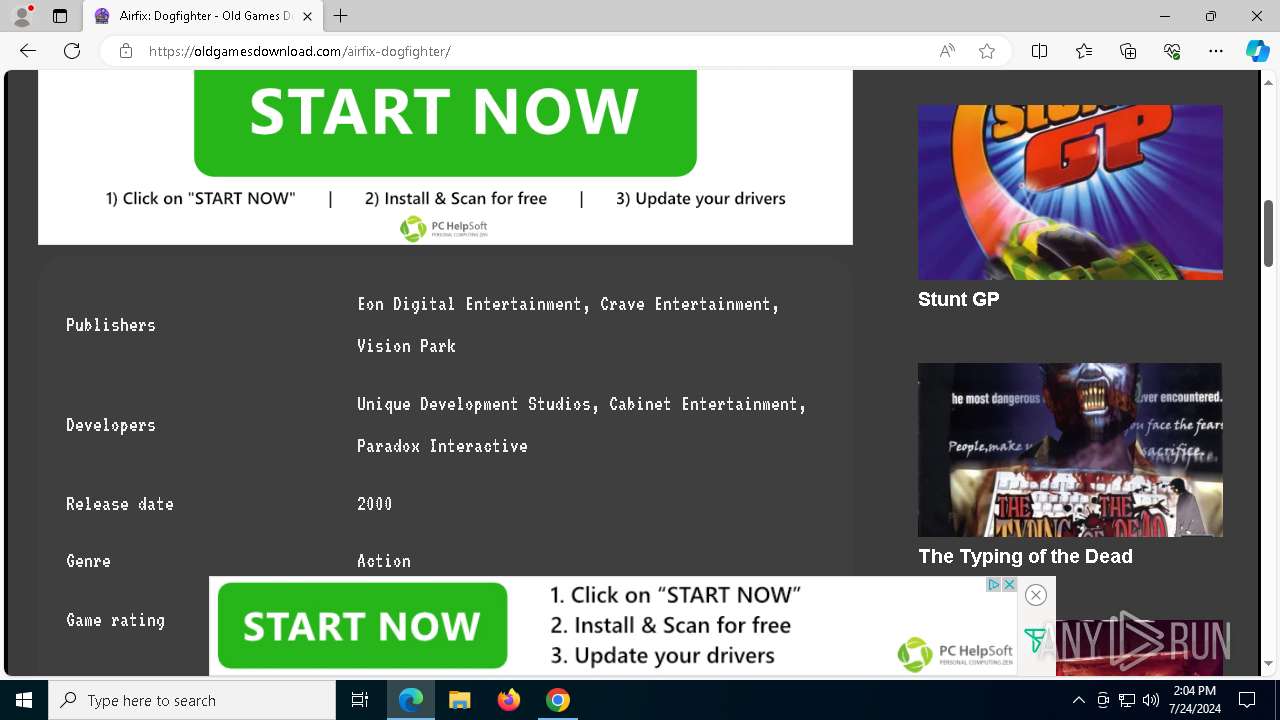Close bottom ad with small X
The width and height of the screenshot is (1280, 720).
pyautogui.click(x=1009, y=584)
